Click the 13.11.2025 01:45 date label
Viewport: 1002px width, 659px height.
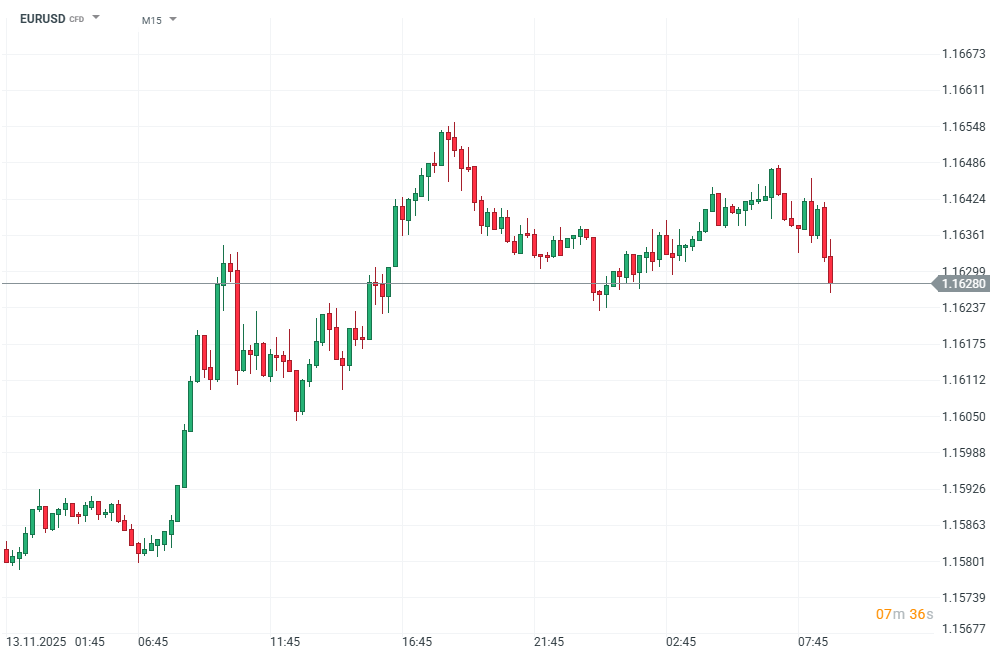tap(56, 640)
